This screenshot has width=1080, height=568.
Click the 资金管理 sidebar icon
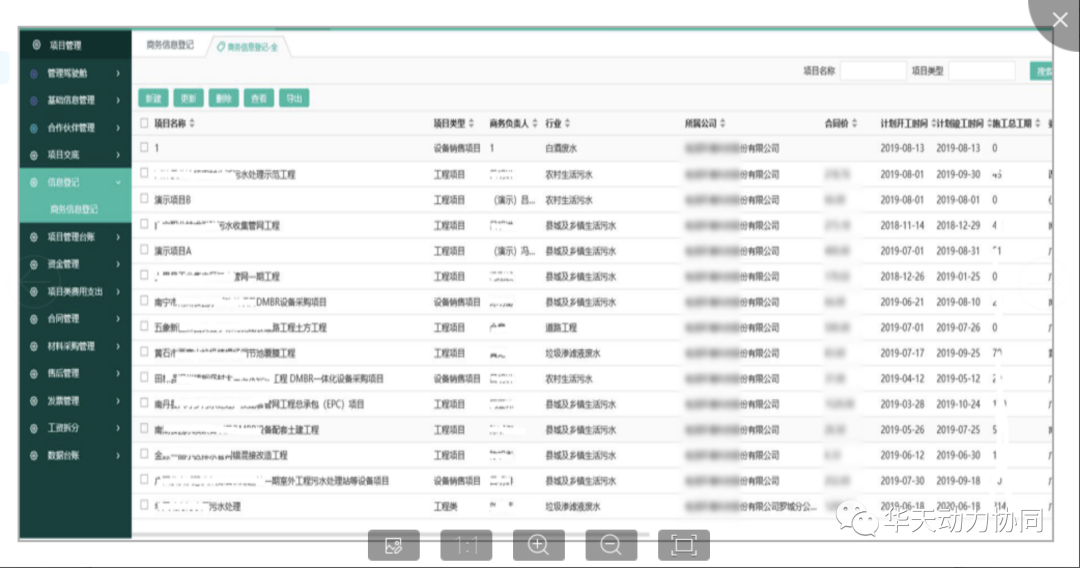(x=34, y=264)
